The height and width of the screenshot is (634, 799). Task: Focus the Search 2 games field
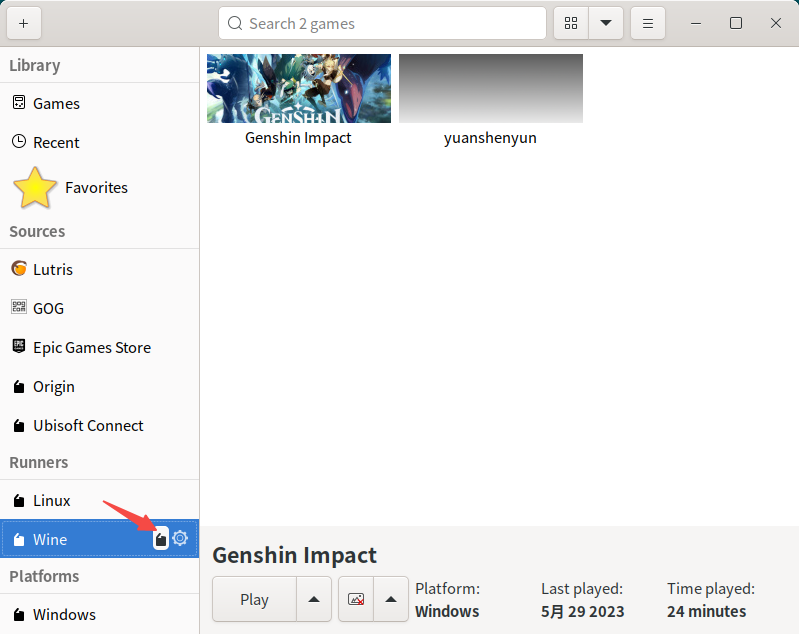click(x=382, y=23)
